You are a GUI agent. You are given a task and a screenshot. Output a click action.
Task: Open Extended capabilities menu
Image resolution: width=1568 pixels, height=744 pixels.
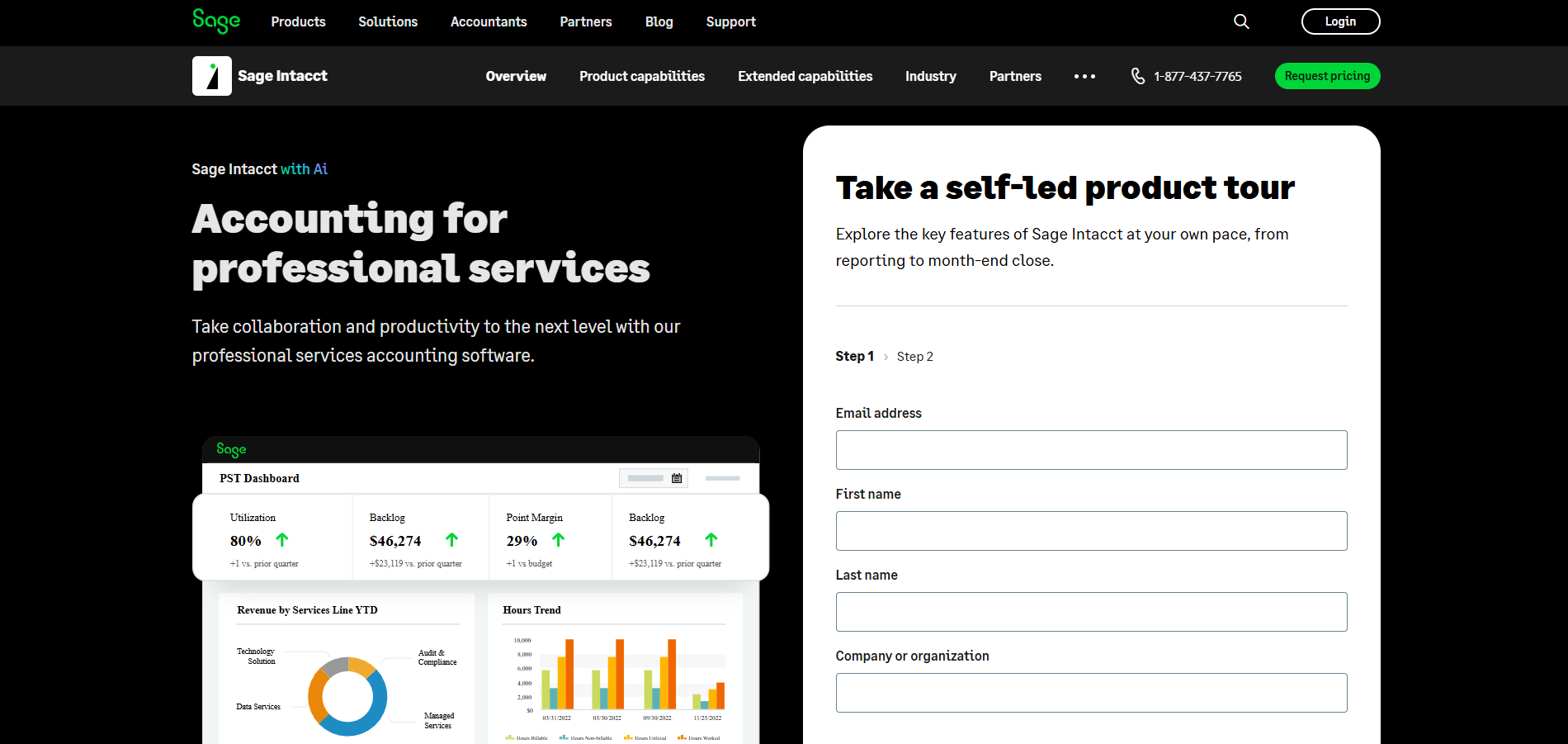click(805, 76)
